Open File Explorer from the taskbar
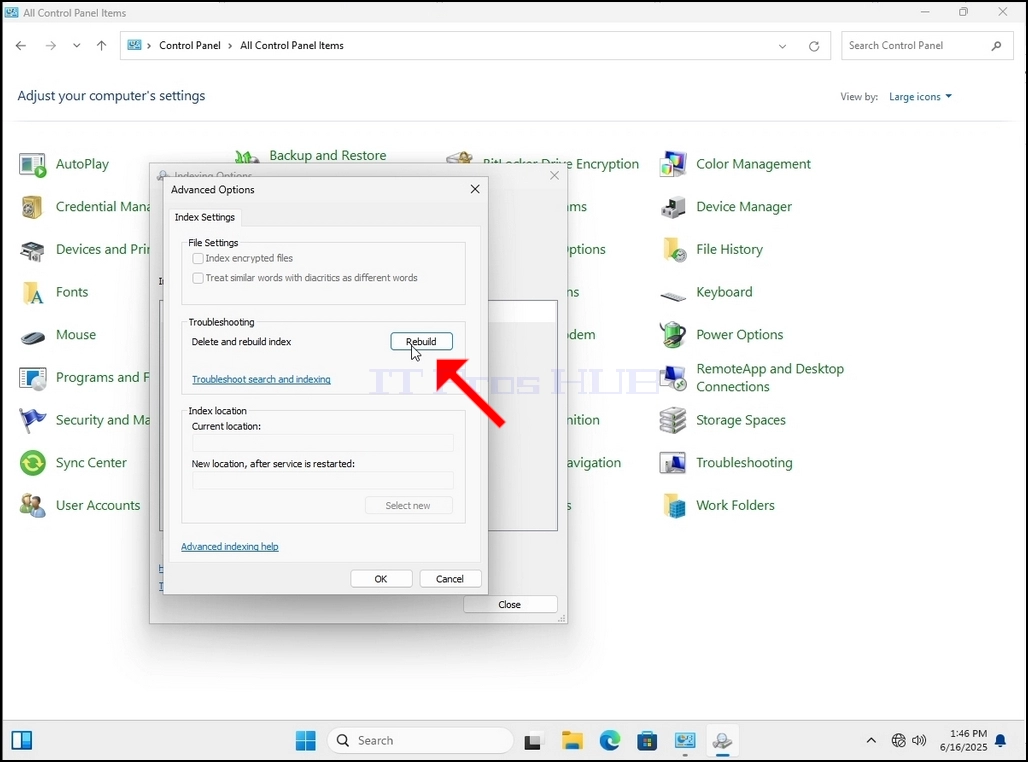This screenshot has height=762, width=1028. click(x=572, y=741)
